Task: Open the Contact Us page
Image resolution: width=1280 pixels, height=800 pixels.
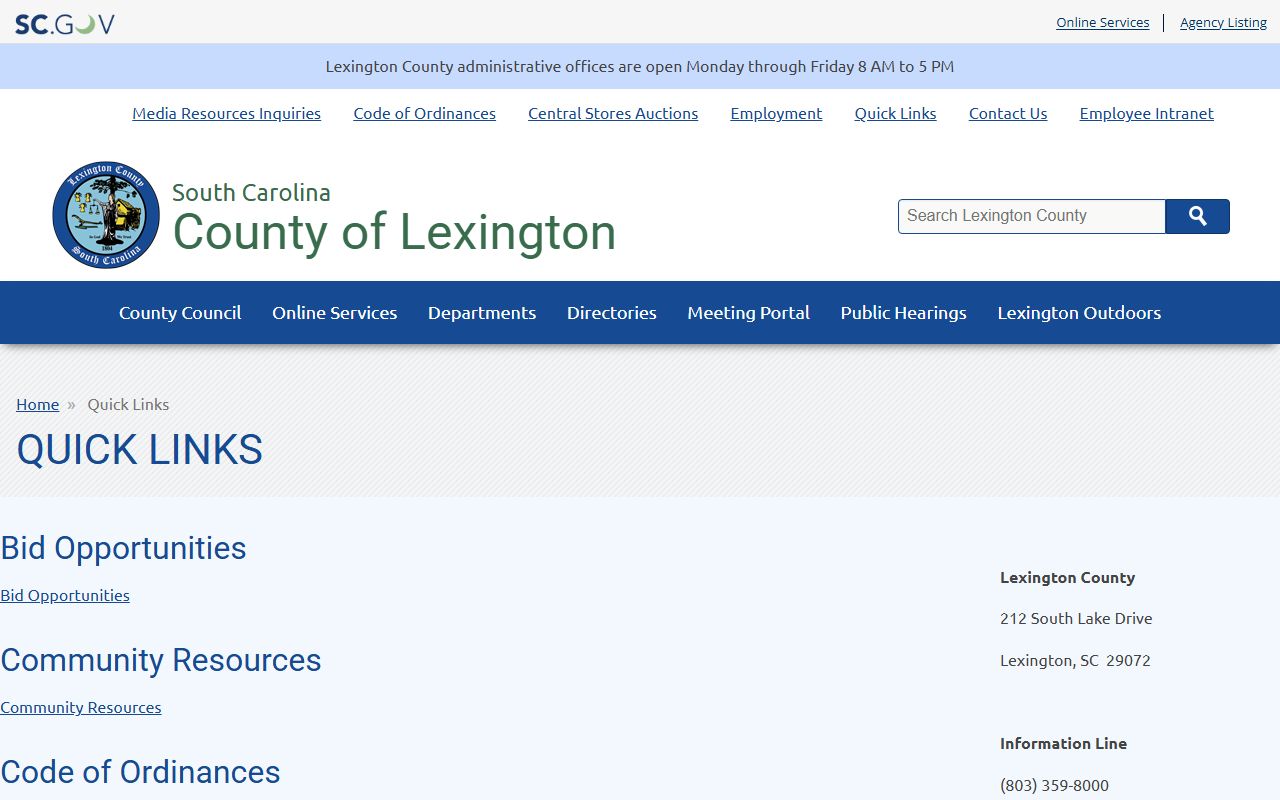Action: (x=1008, y=113)
